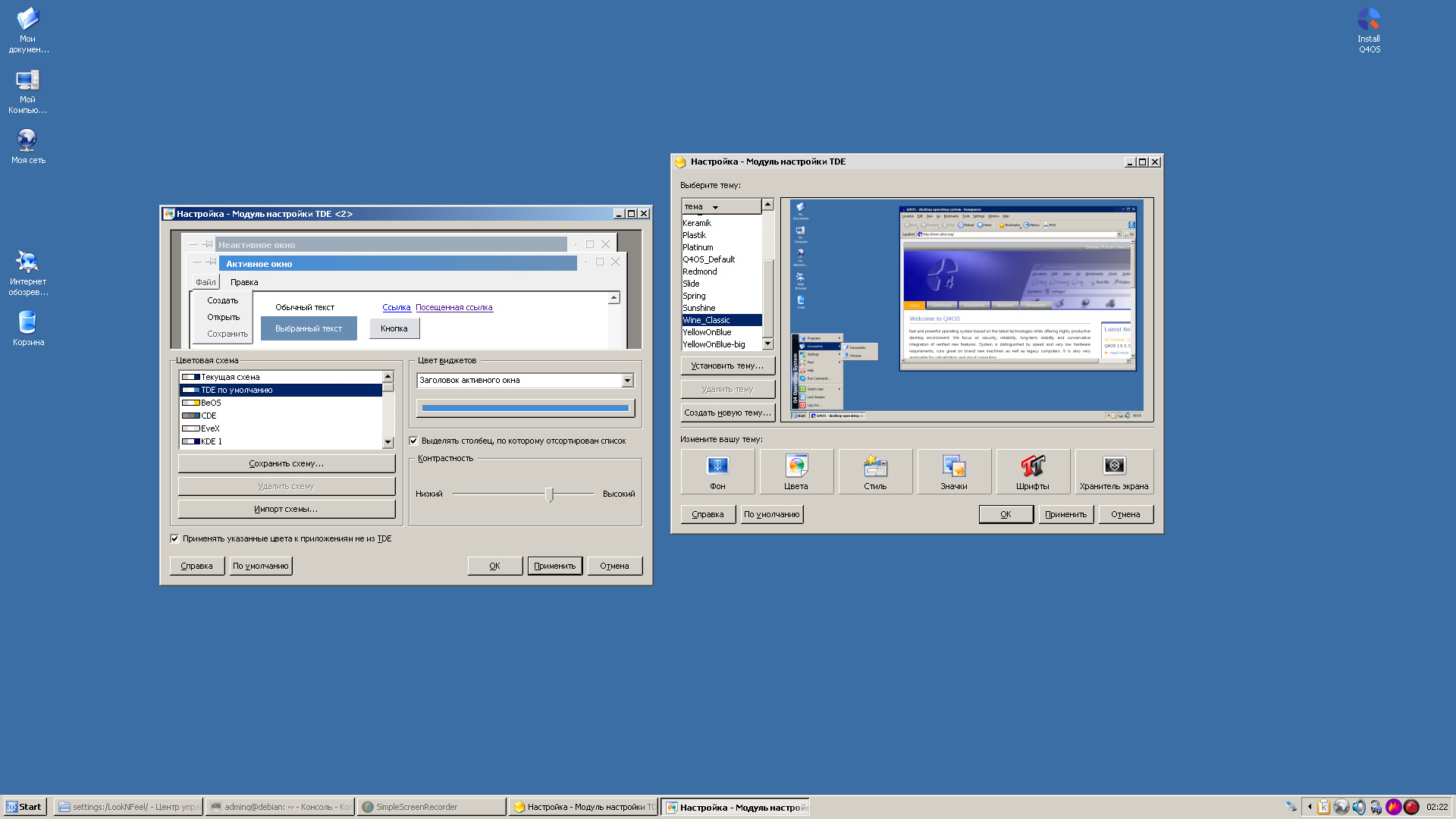Click the contrast slider handle
Image resolution: width=1456 pixels, height=819 pixels.
(549, 494)
